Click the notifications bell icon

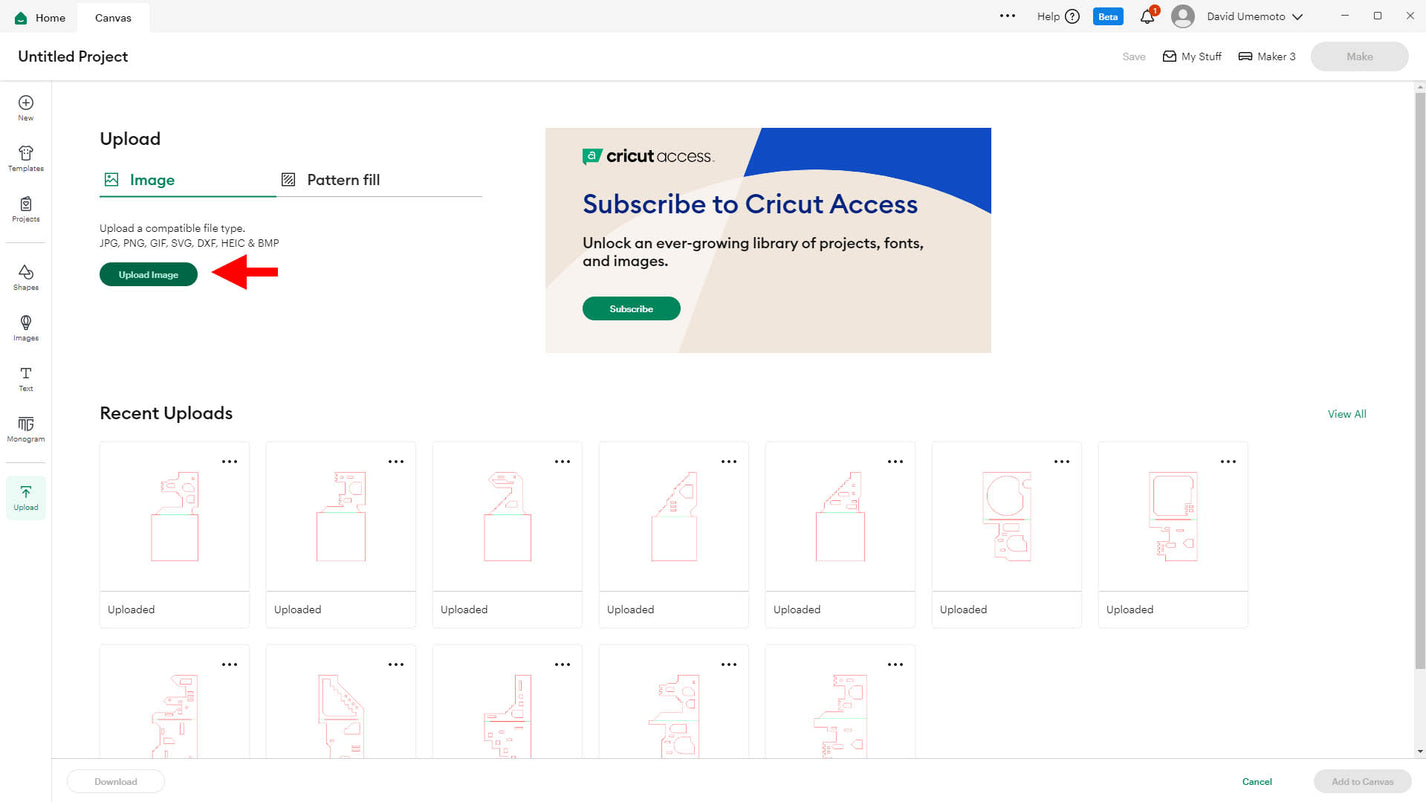(1147, 17)
